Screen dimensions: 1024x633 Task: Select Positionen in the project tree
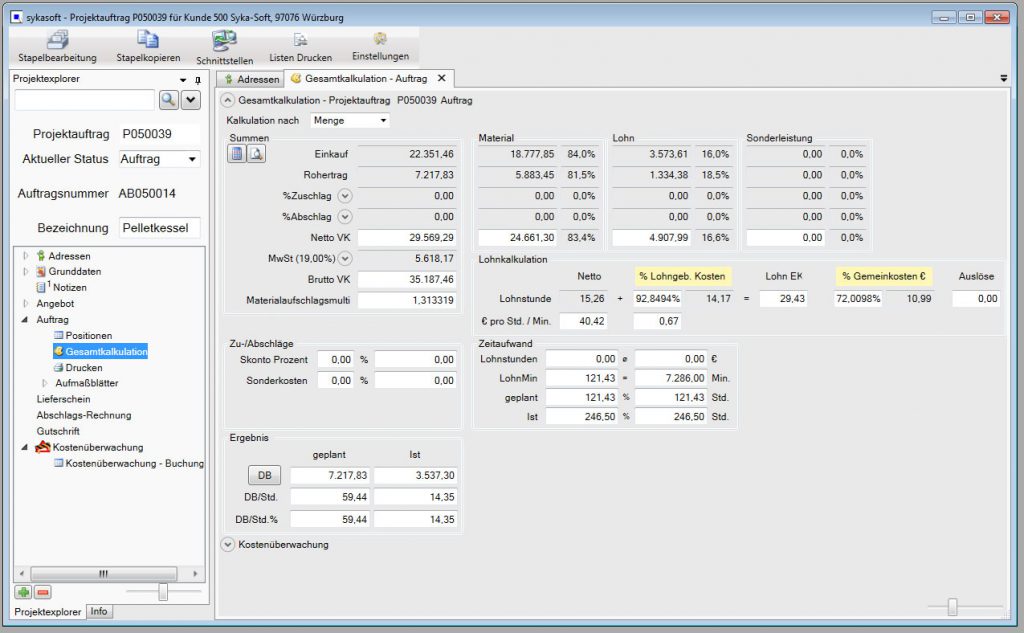[89, 335]
